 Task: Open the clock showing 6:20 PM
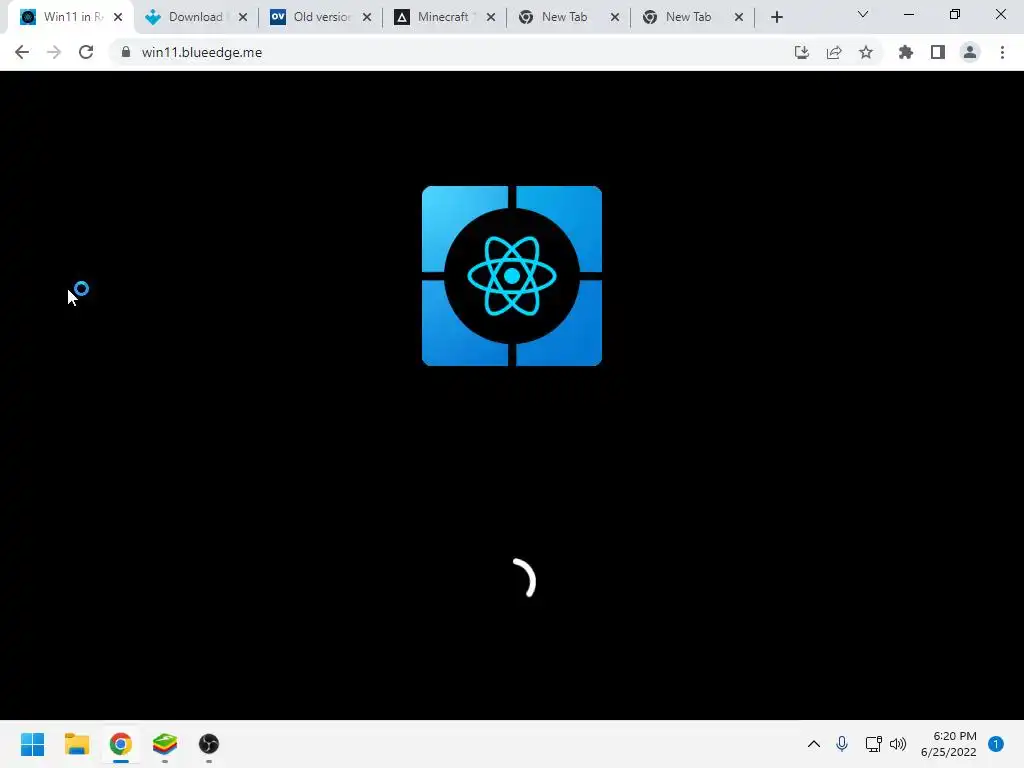click(x=949, y=744)
